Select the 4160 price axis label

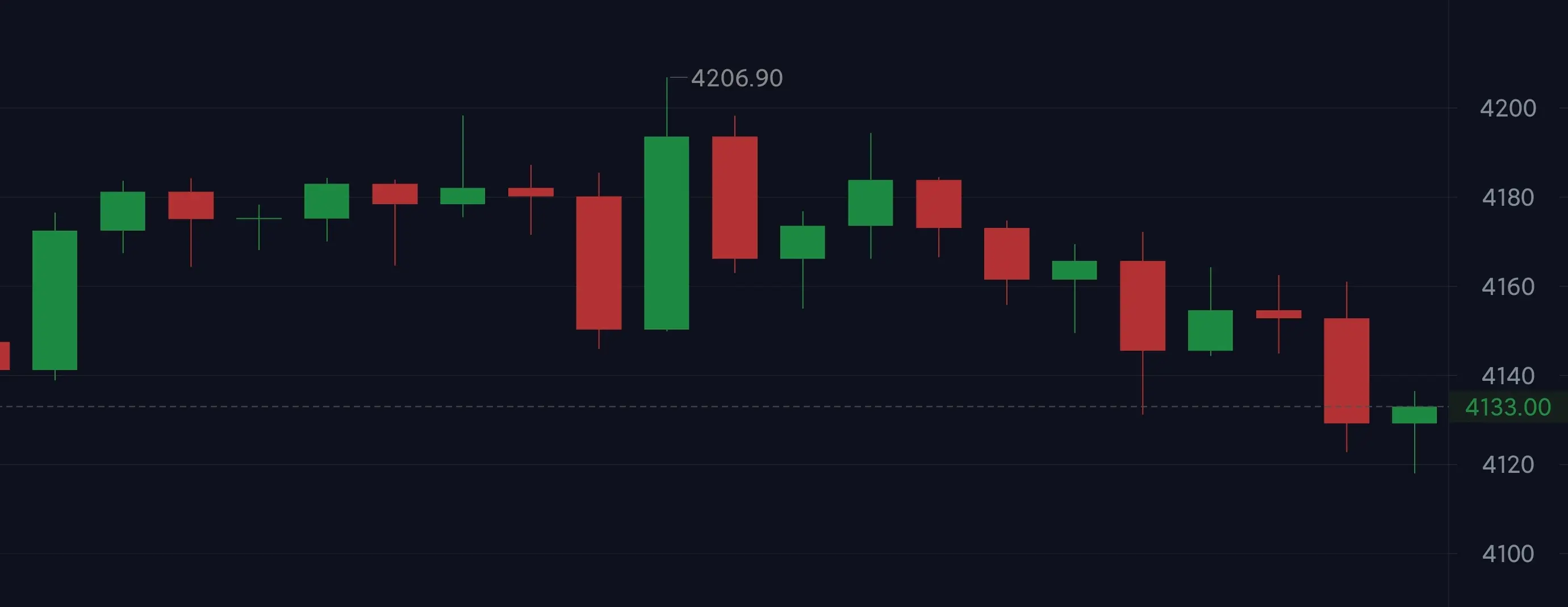[x=1508, y=286]
